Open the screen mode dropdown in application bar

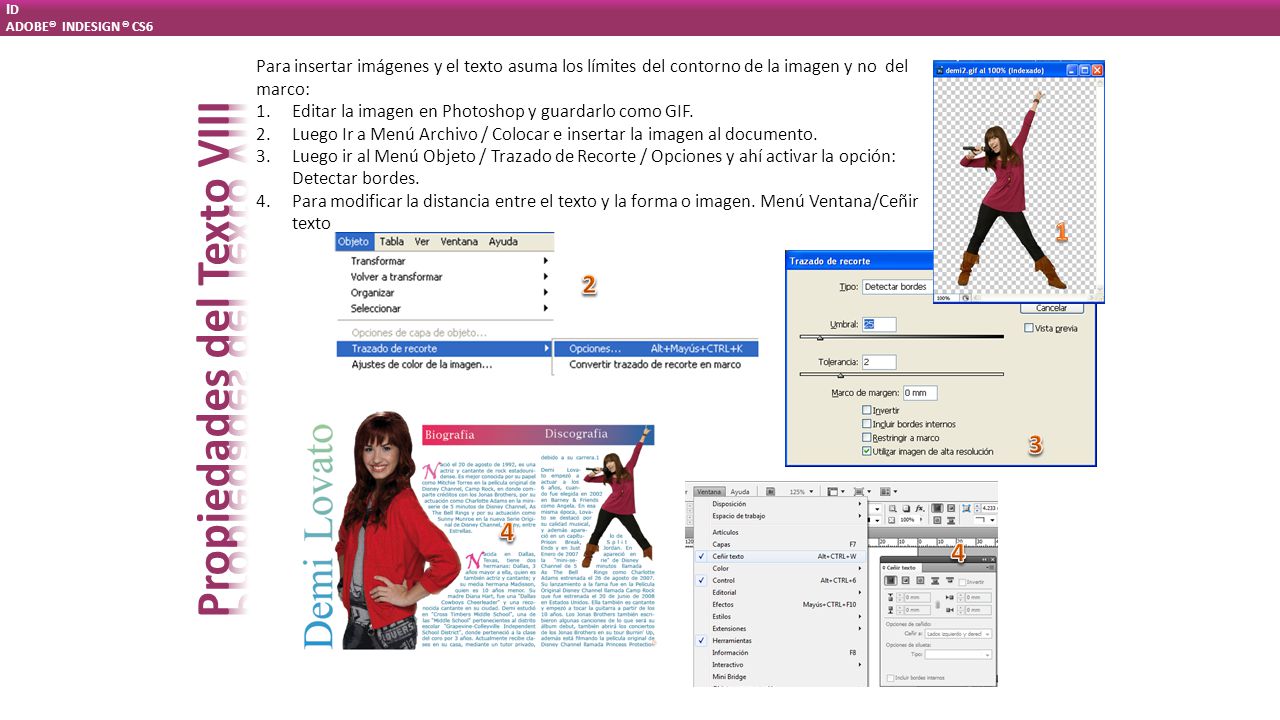tap(862, 492)
